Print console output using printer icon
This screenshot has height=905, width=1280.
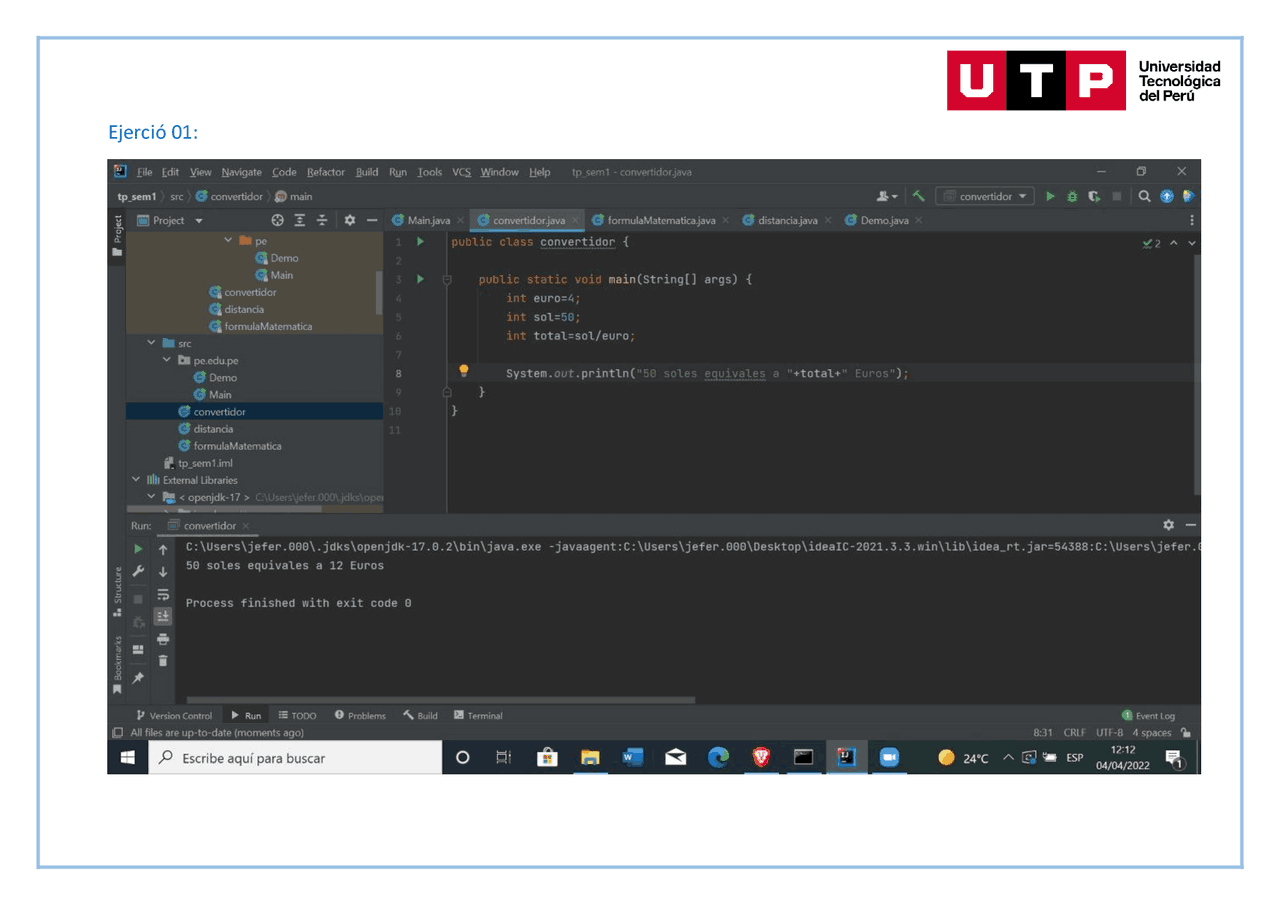tap(163, 638)
